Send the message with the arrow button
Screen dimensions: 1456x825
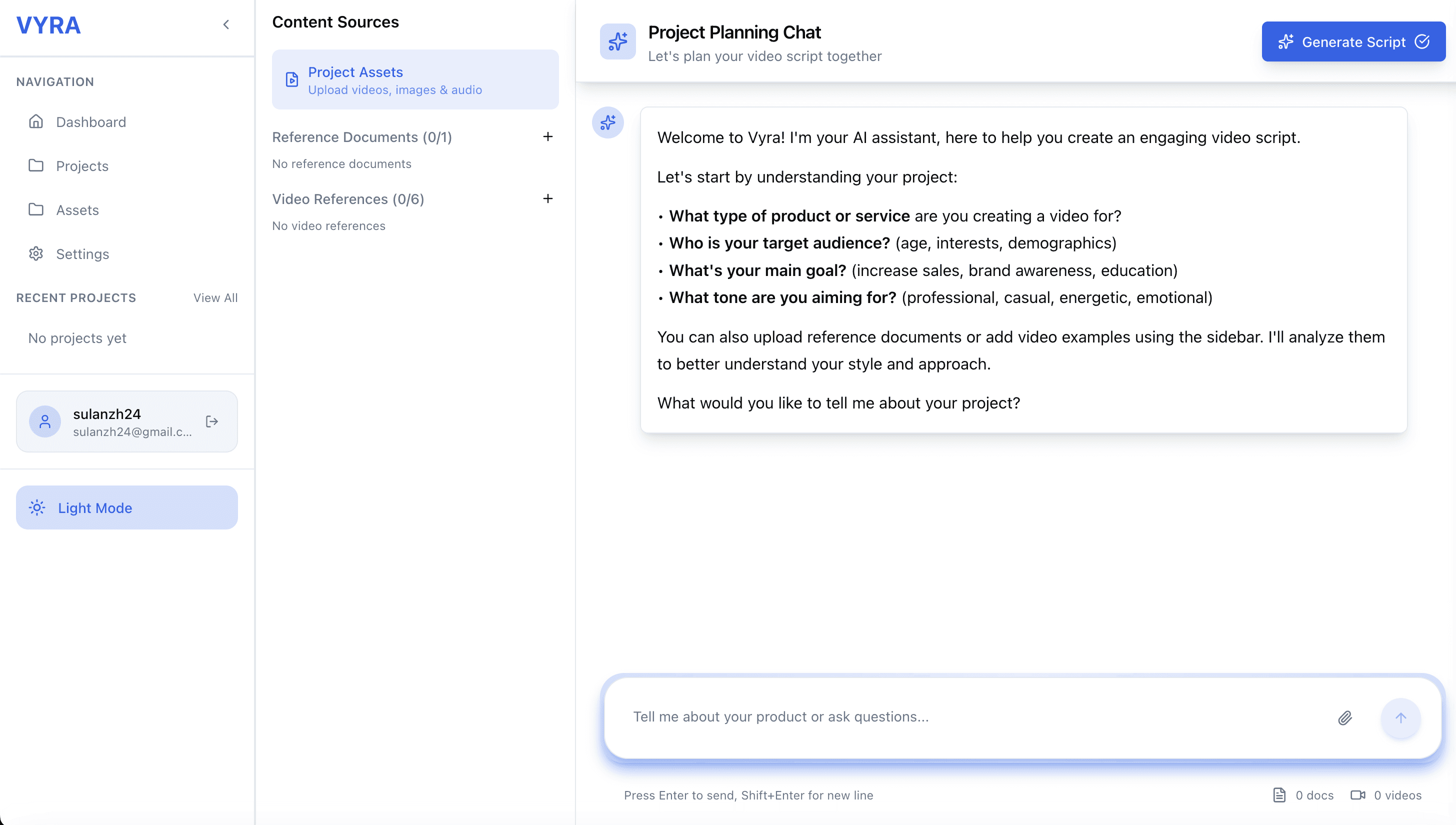pyautogui.click(x=1400, y=718)
